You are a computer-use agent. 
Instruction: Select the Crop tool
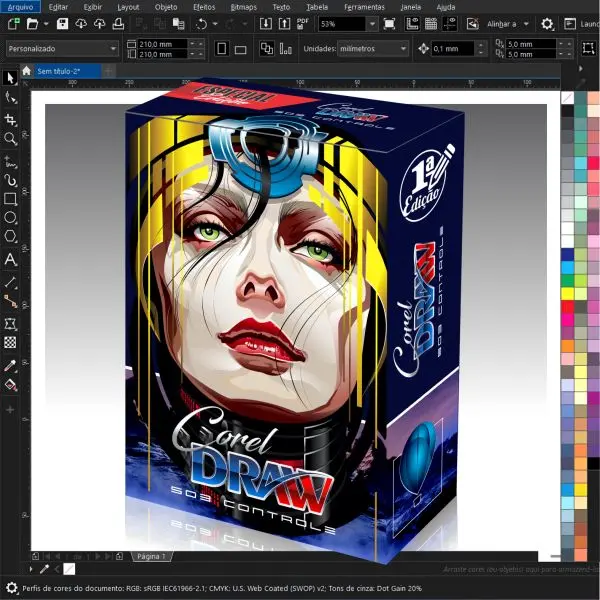(x=10, y=119)
